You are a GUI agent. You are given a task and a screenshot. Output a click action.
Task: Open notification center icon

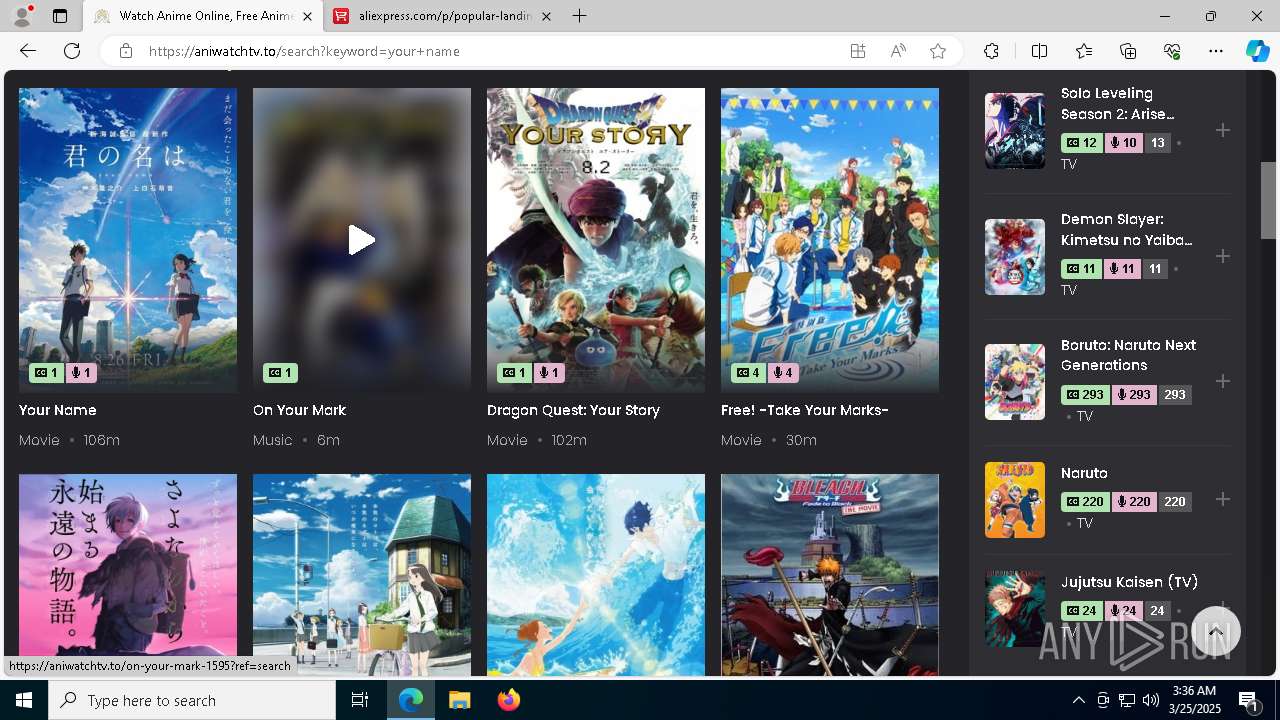[1249, 701]
